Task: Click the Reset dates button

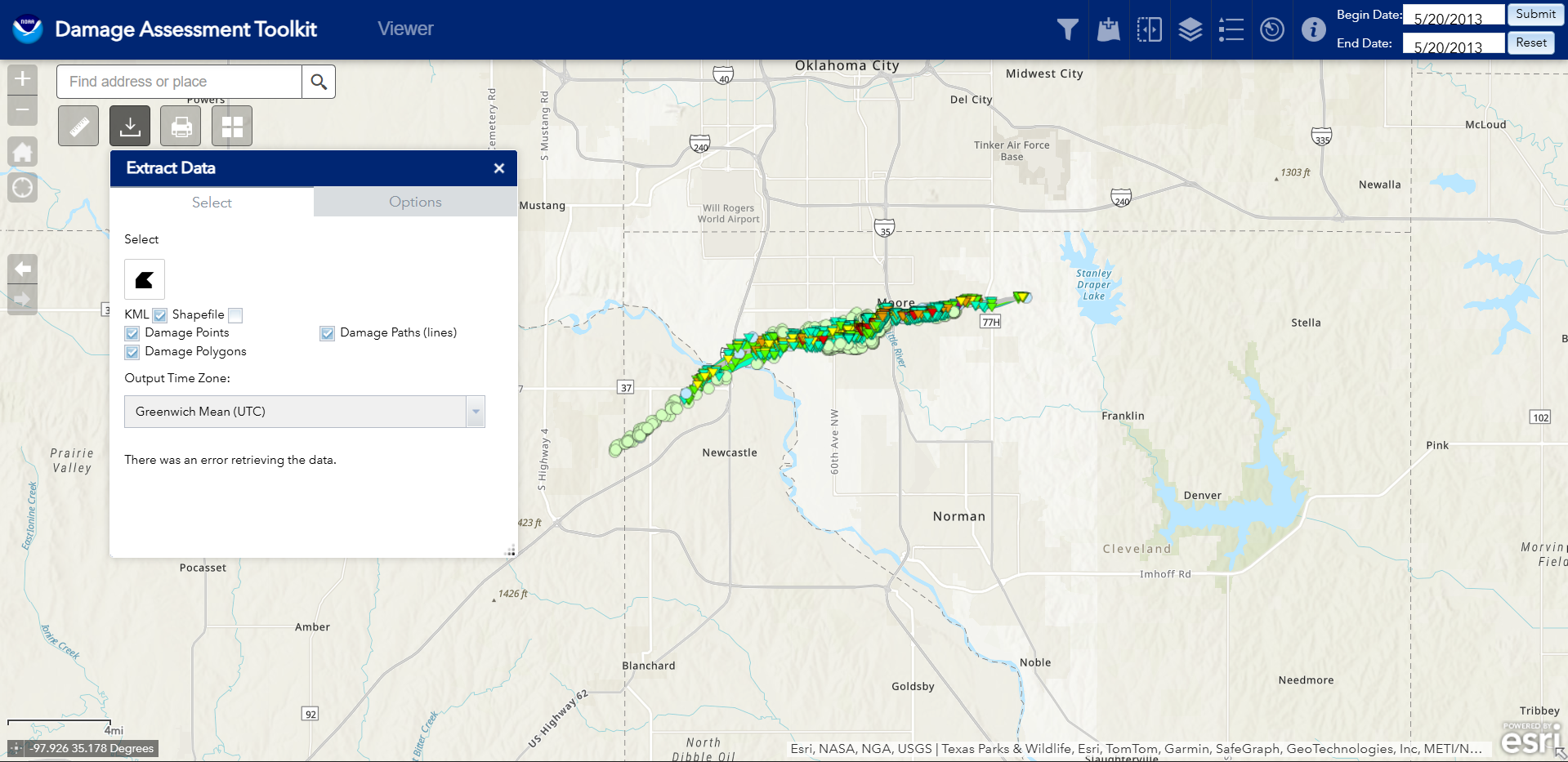Action: pos(1530,42)
